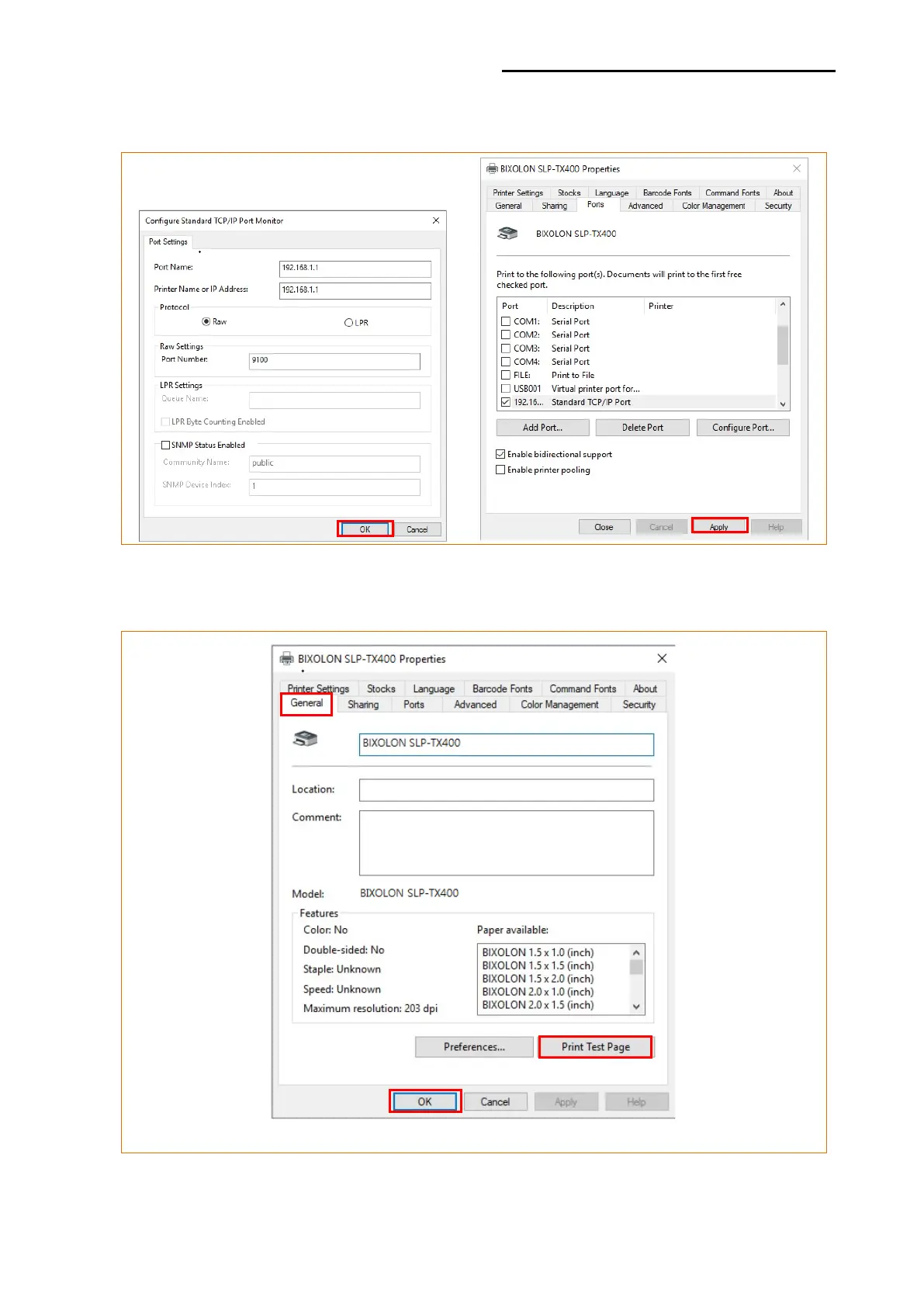Click Cancel in the General properties window

[495, 1101]
